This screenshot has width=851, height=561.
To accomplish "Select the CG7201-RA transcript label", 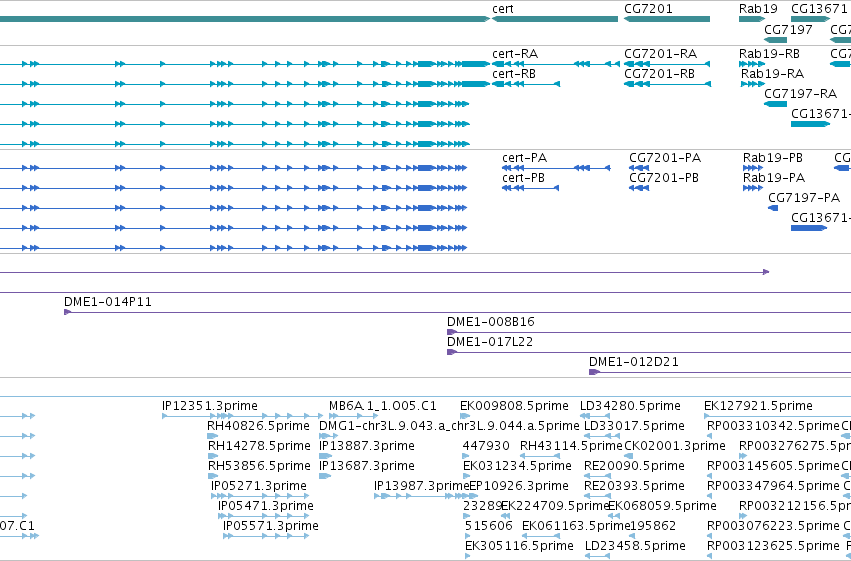I will tap(661, 54).
